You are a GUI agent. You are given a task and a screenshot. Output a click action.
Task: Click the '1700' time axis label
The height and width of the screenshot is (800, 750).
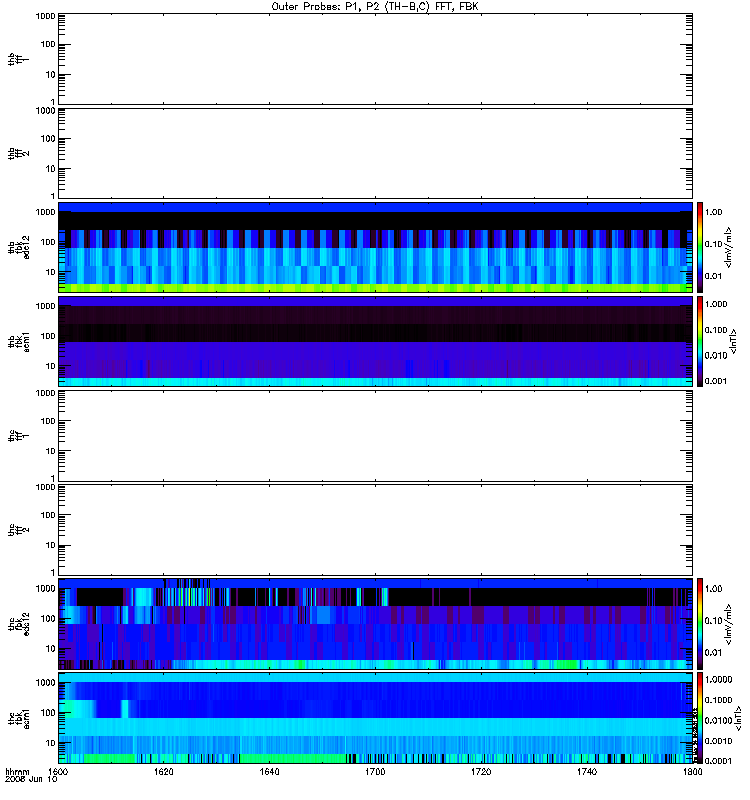coord(375,772)
